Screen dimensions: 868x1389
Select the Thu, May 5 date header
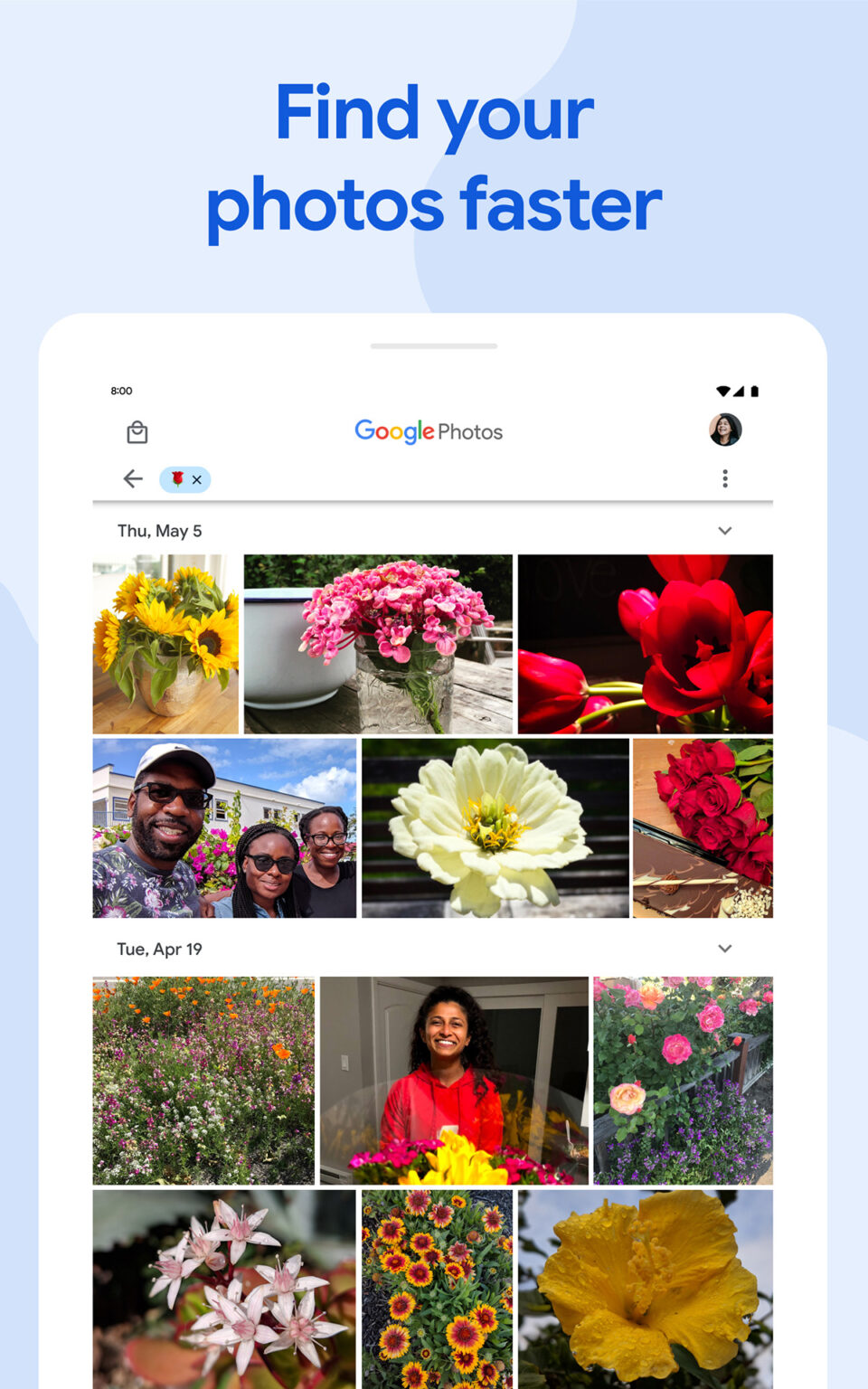coord(159,531)
